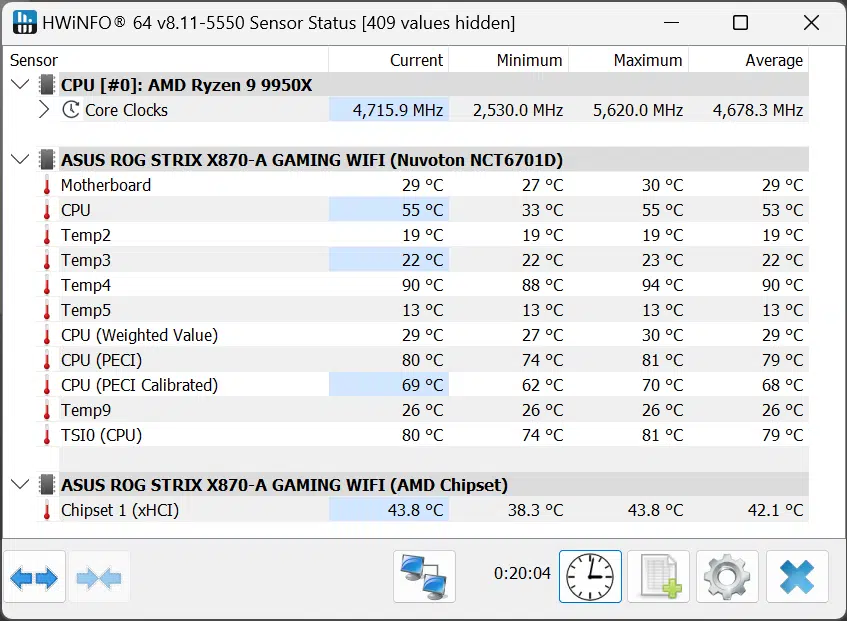Select the CPU (Weighted Value) label

(x=139, y=335)
